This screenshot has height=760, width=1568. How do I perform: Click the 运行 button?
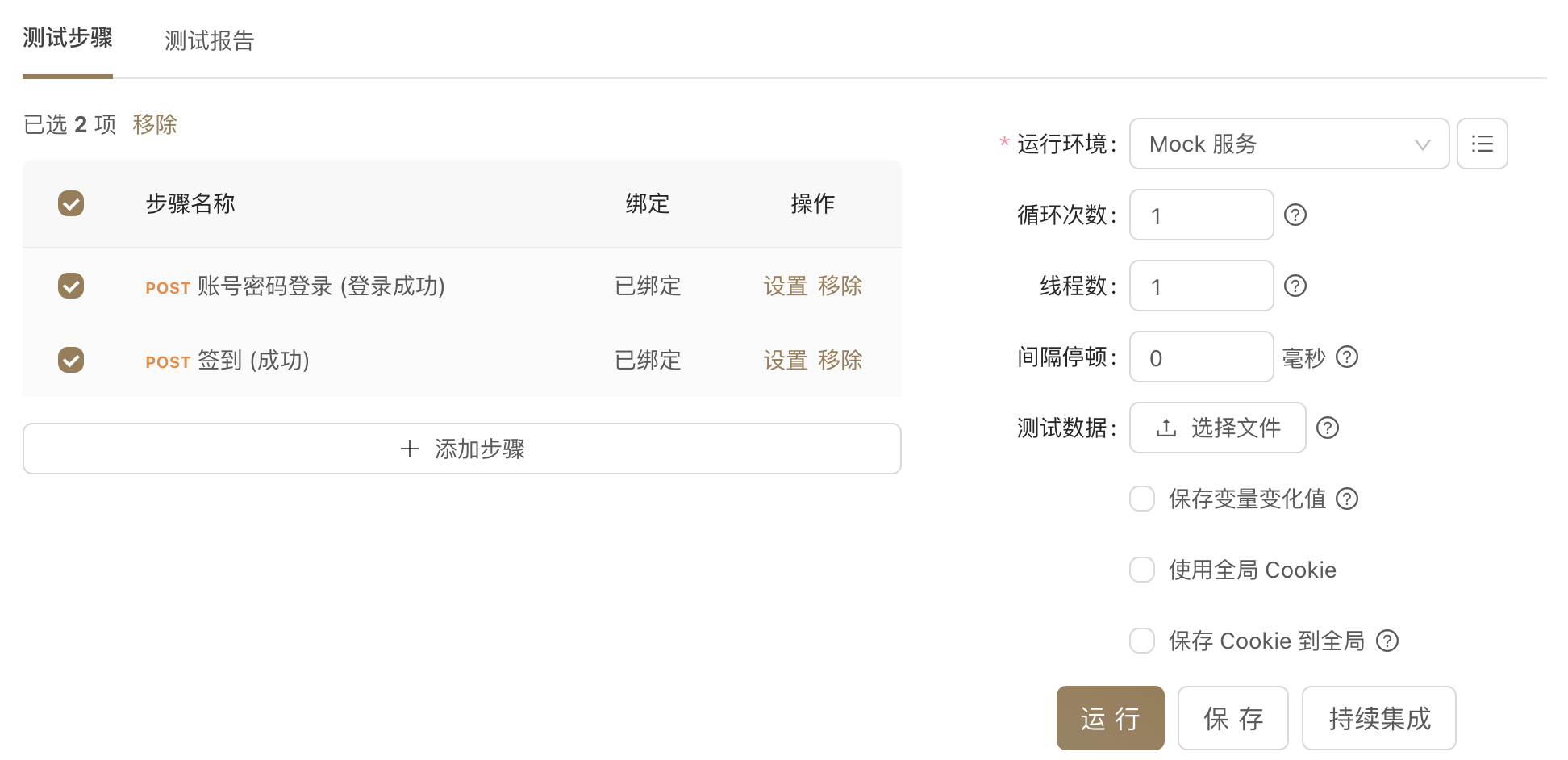[1110, 718]
